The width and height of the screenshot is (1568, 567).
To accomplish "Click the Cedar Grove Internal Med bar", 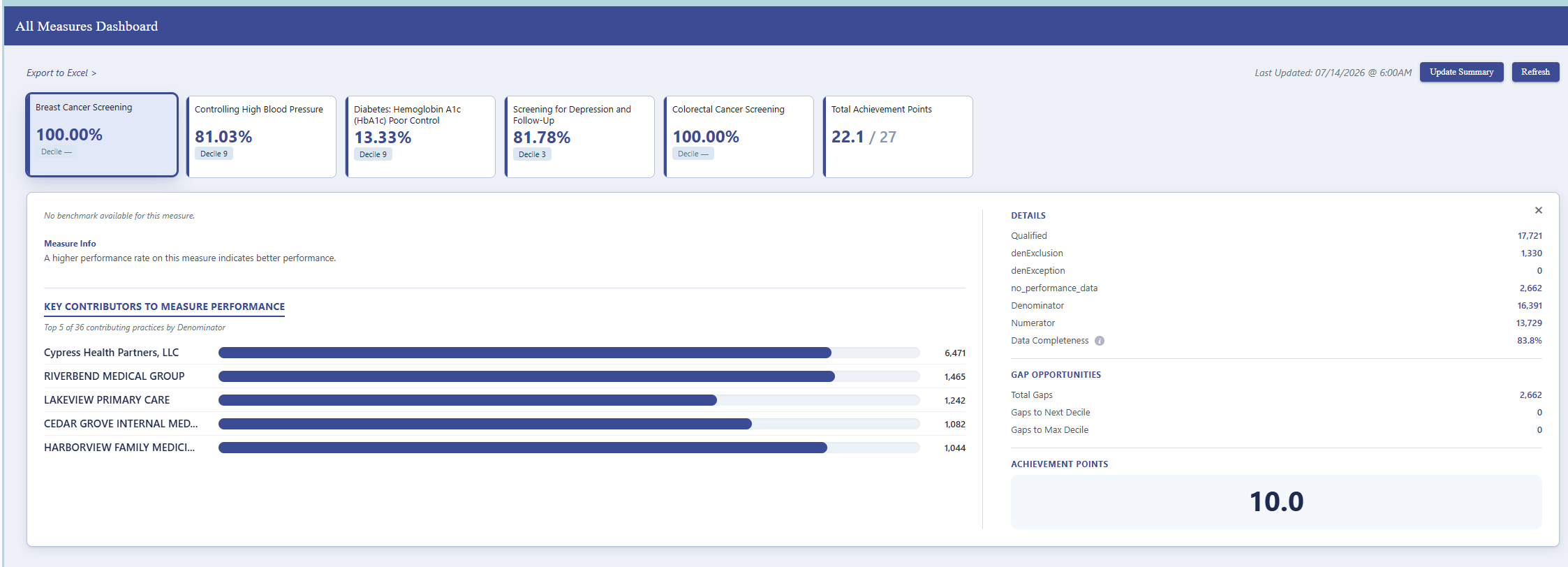I will point(569,424).
